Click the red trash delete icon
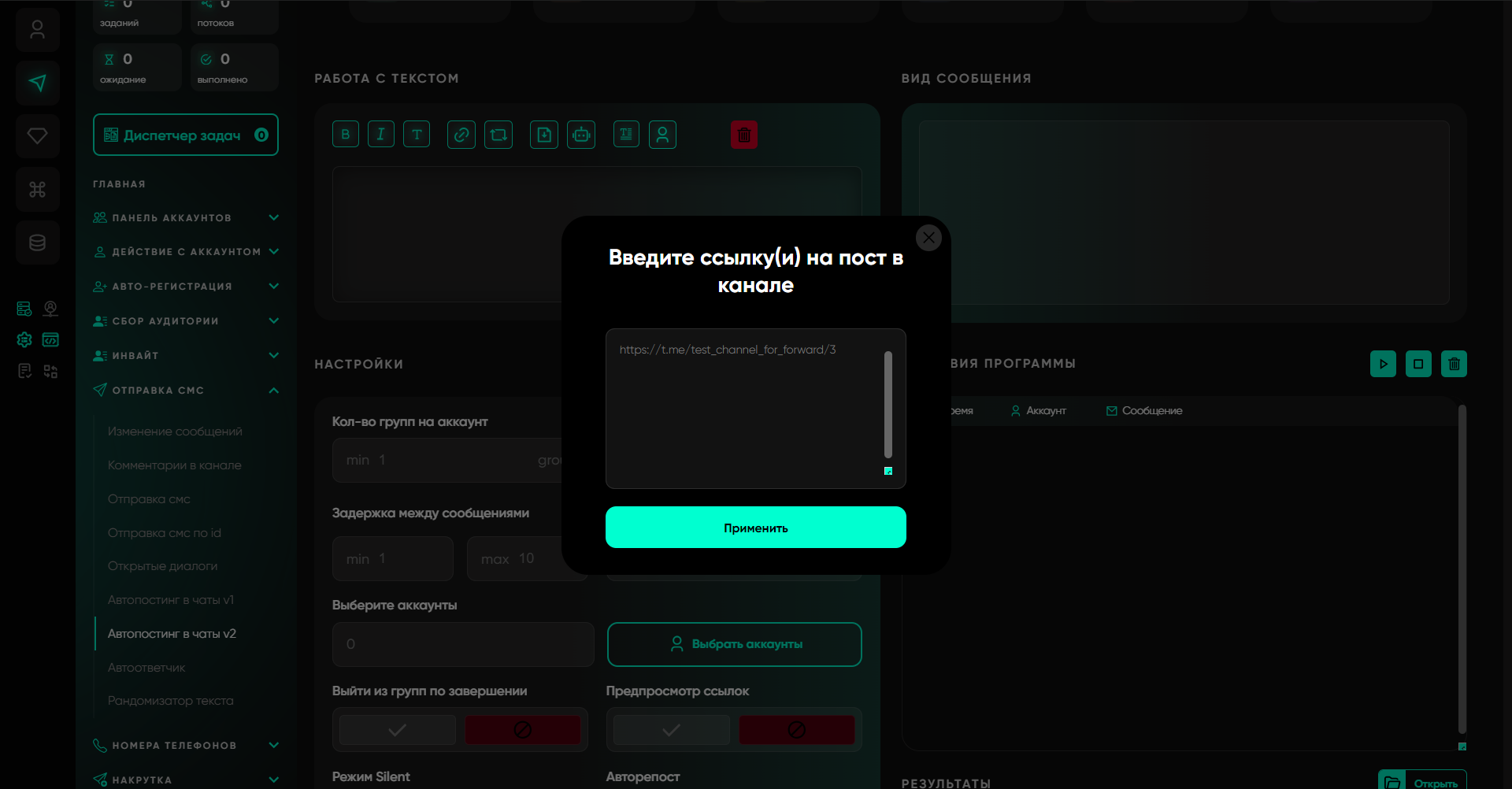1512x789 pixels. [x=743, y=135]
